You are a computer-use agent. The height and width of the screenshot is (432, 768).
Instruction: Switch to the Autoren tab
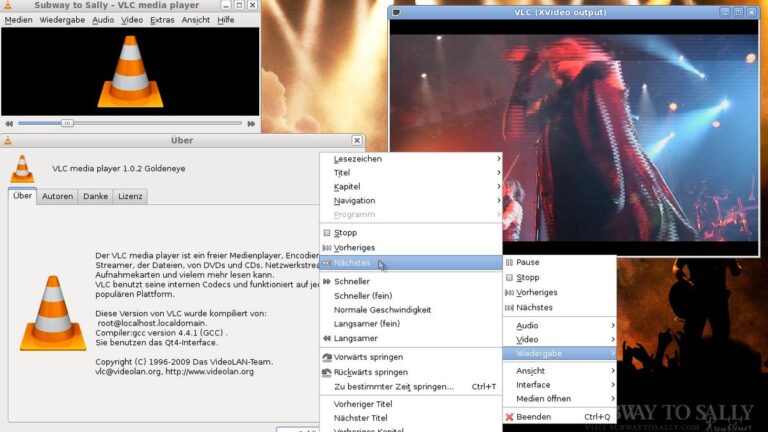click(x=57, y=196)
